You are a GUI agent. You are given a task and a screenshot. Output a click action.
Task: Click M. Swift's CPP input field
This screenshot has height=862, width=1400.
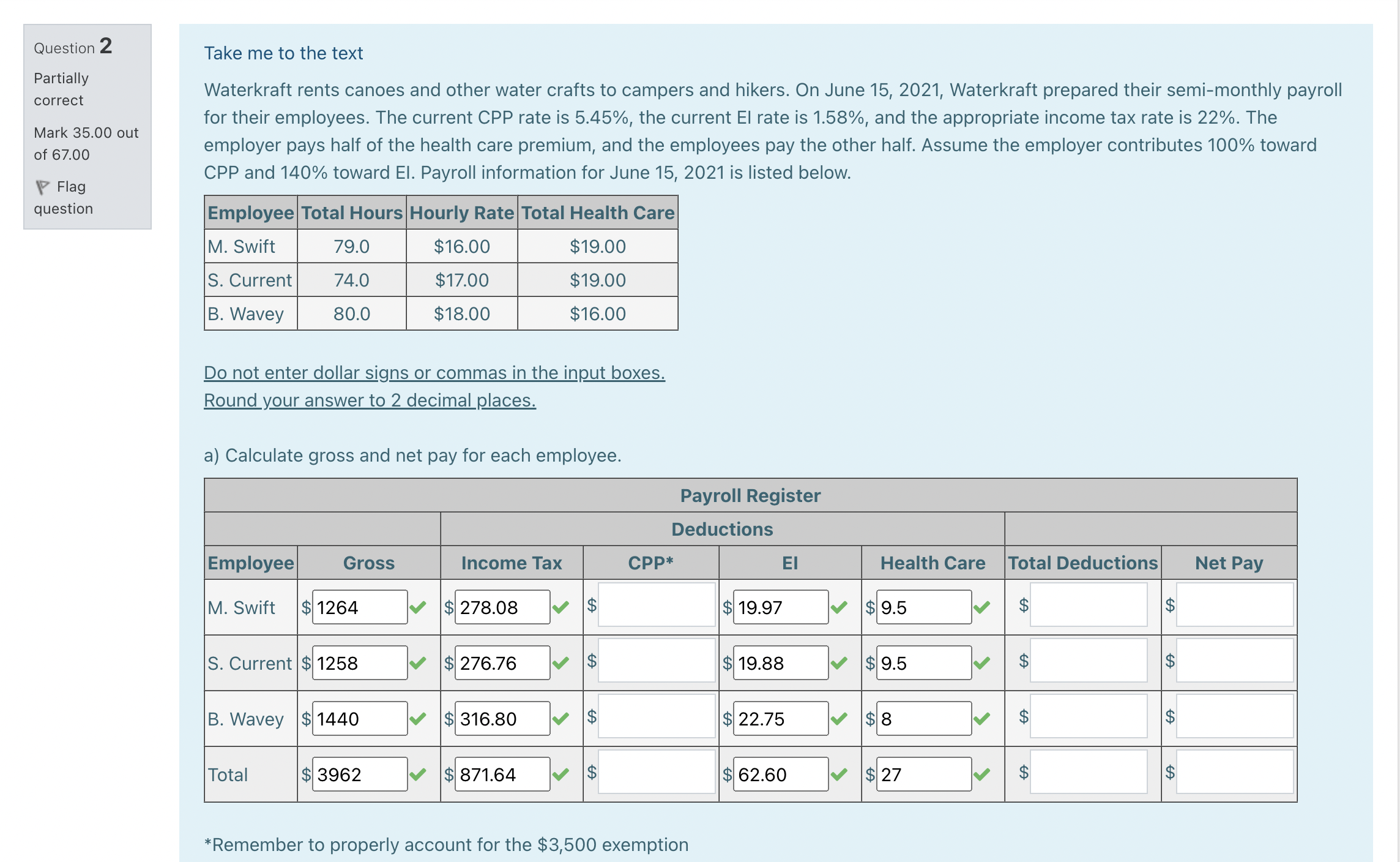656,605
